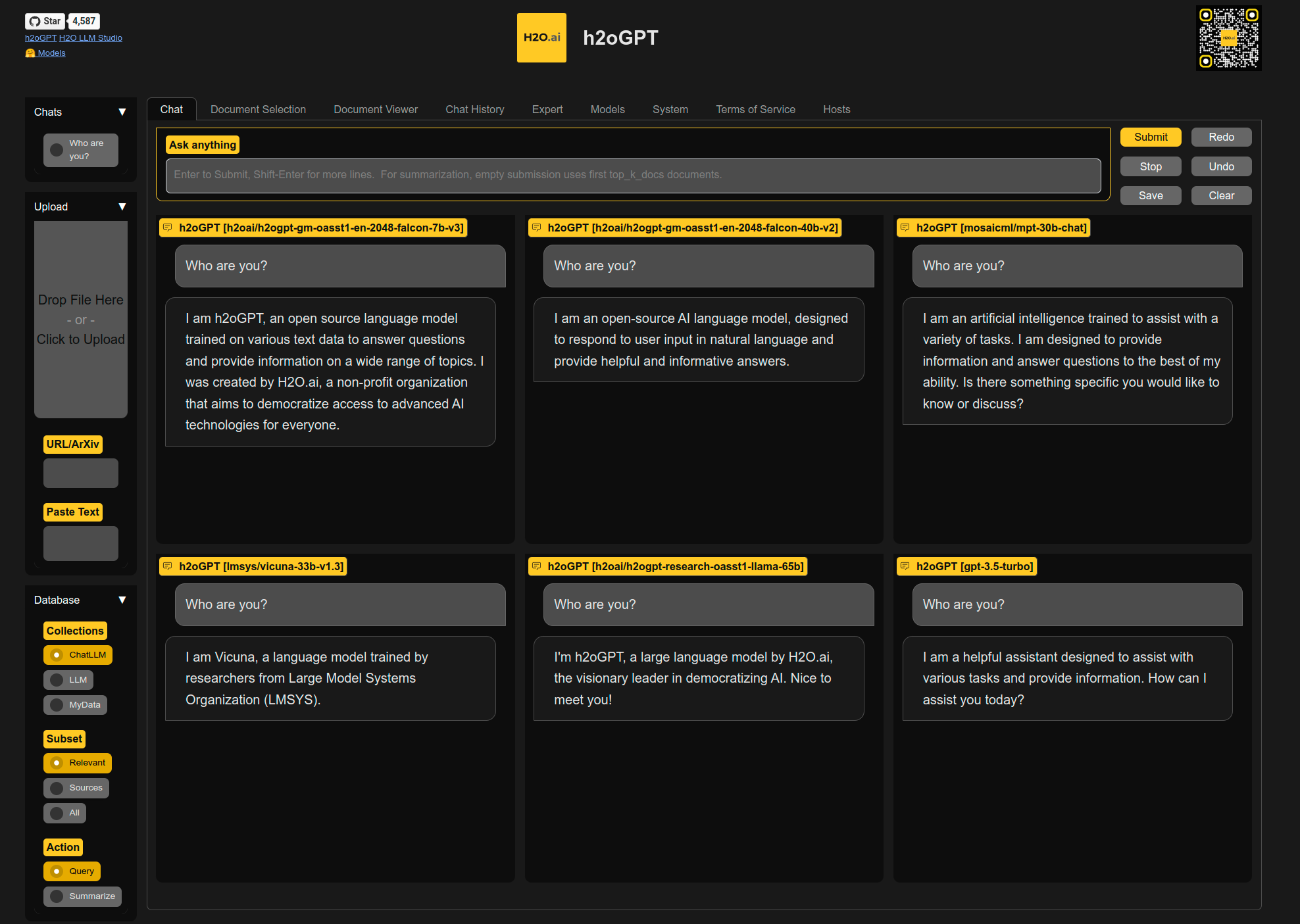Open the H2O LLM Studio link

(x=90, y=38)
